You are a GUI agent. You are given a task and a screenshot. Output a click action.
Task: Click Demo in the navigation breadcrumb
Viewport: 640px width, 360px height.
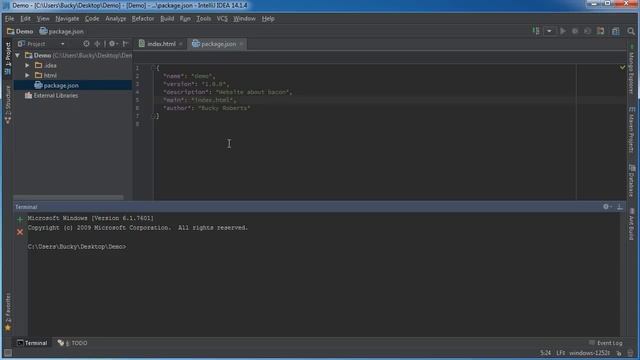point(20,31)
